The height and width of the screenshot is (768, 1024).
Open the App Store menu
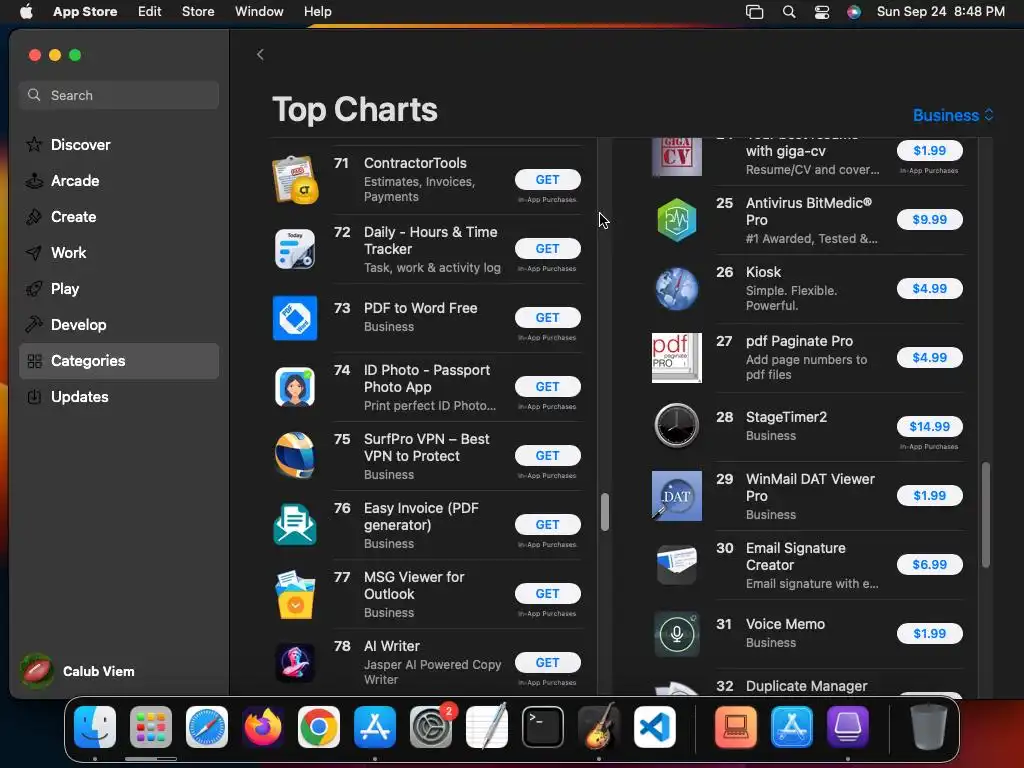pyautogui.click(x=85, y=12)
